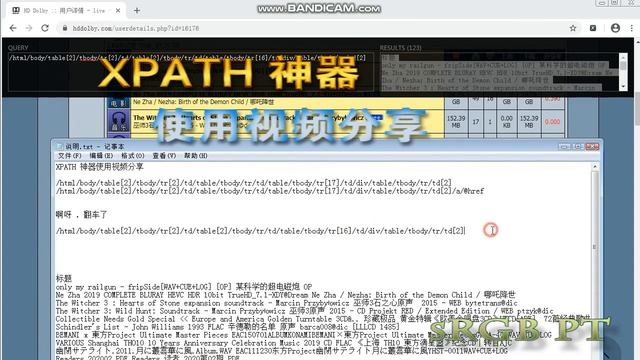Click the 电影 category icon
Image resolution: width=640 pixels, height=360 pixels.
[x=119, y=103]
